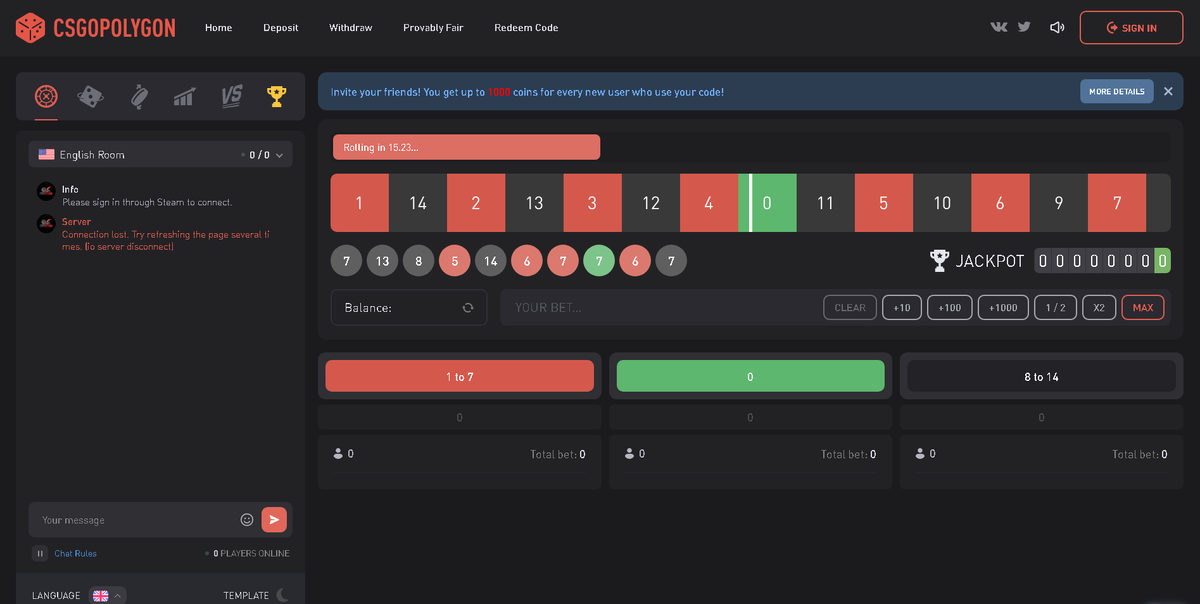Click the dark 13 history ball
This screenshot has height=604, width=1200.
pos(383,261)
